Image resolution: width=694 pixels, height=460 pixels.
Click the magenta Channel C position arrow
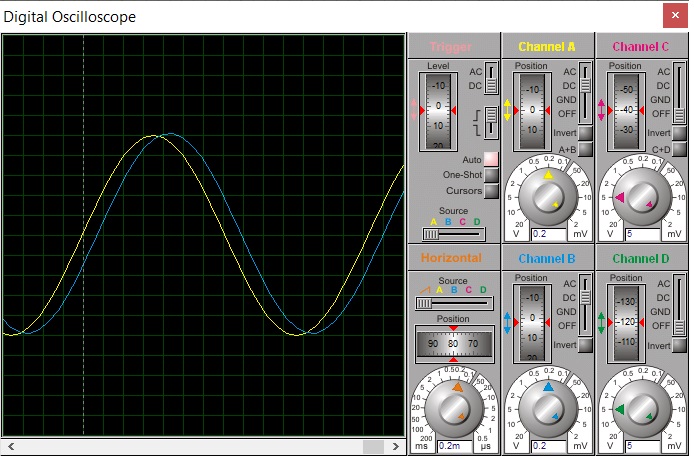coord(601,110)
